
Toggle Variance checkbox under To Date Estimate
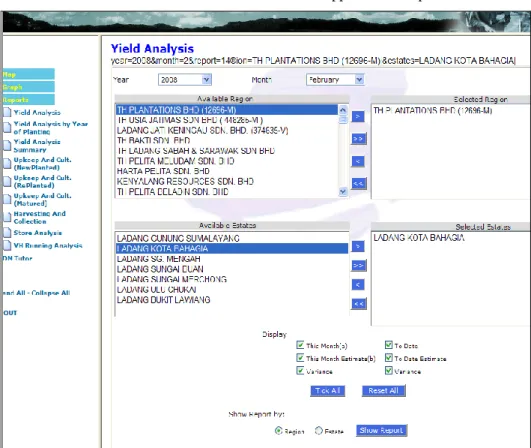point(389,370)
